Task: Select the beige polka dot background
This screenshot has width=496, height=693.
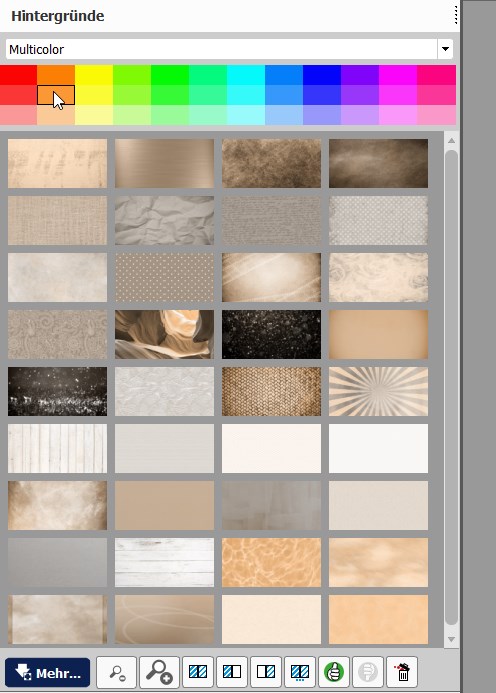Action: coord(164,278)
